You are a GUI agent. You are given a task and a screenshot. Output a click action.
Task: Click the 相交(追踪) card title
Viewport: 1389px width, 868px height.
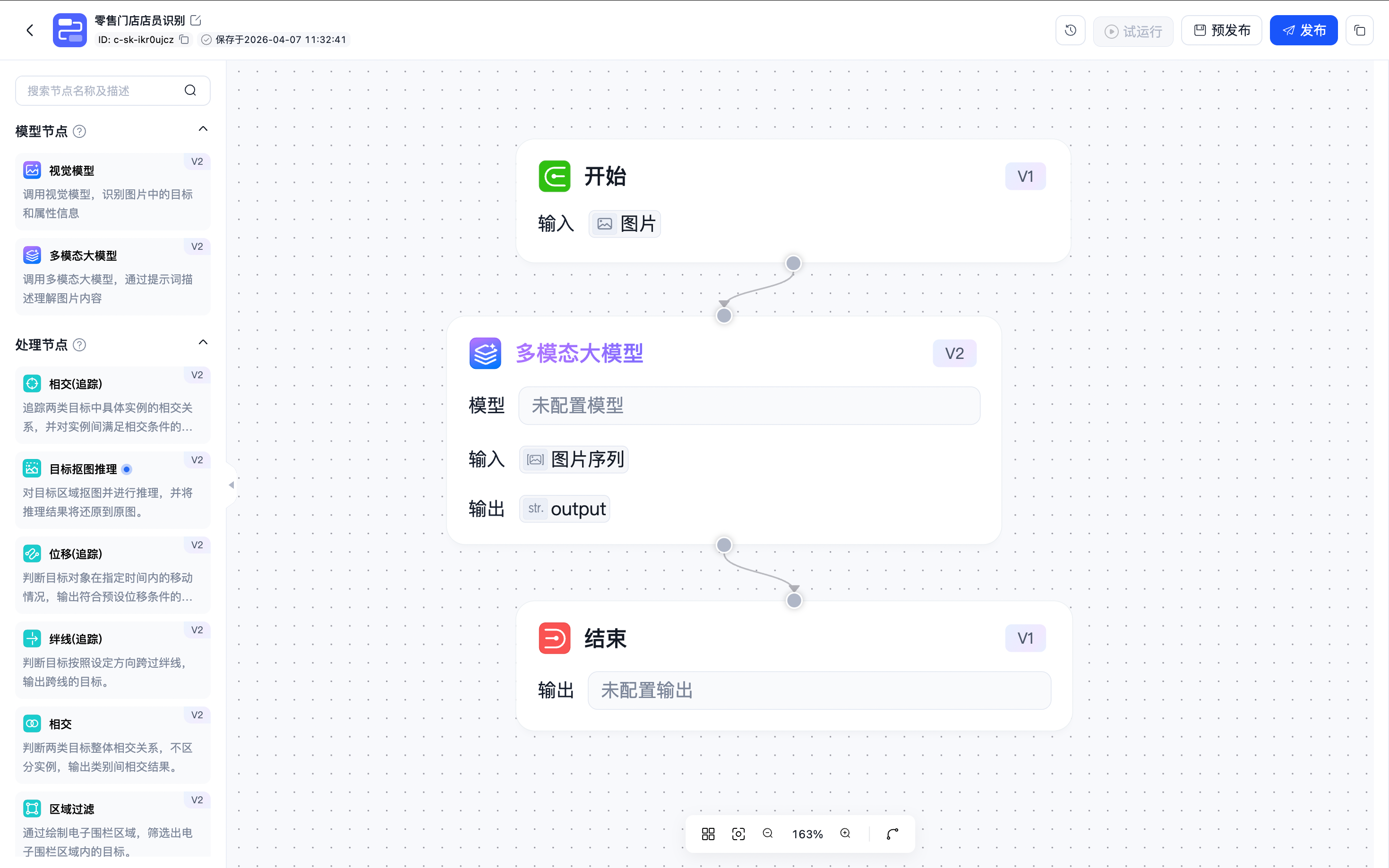pyautogui.click(x=76, y=384)
